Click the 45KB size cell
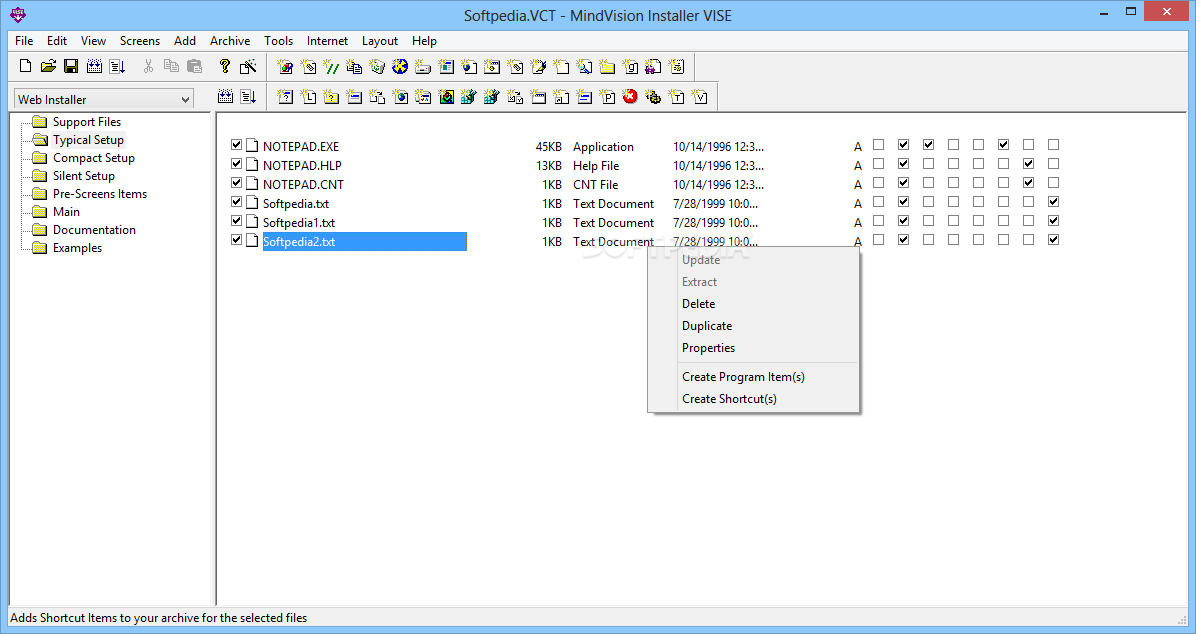Viewport: 1196px width, 634px height. [548, 146]
